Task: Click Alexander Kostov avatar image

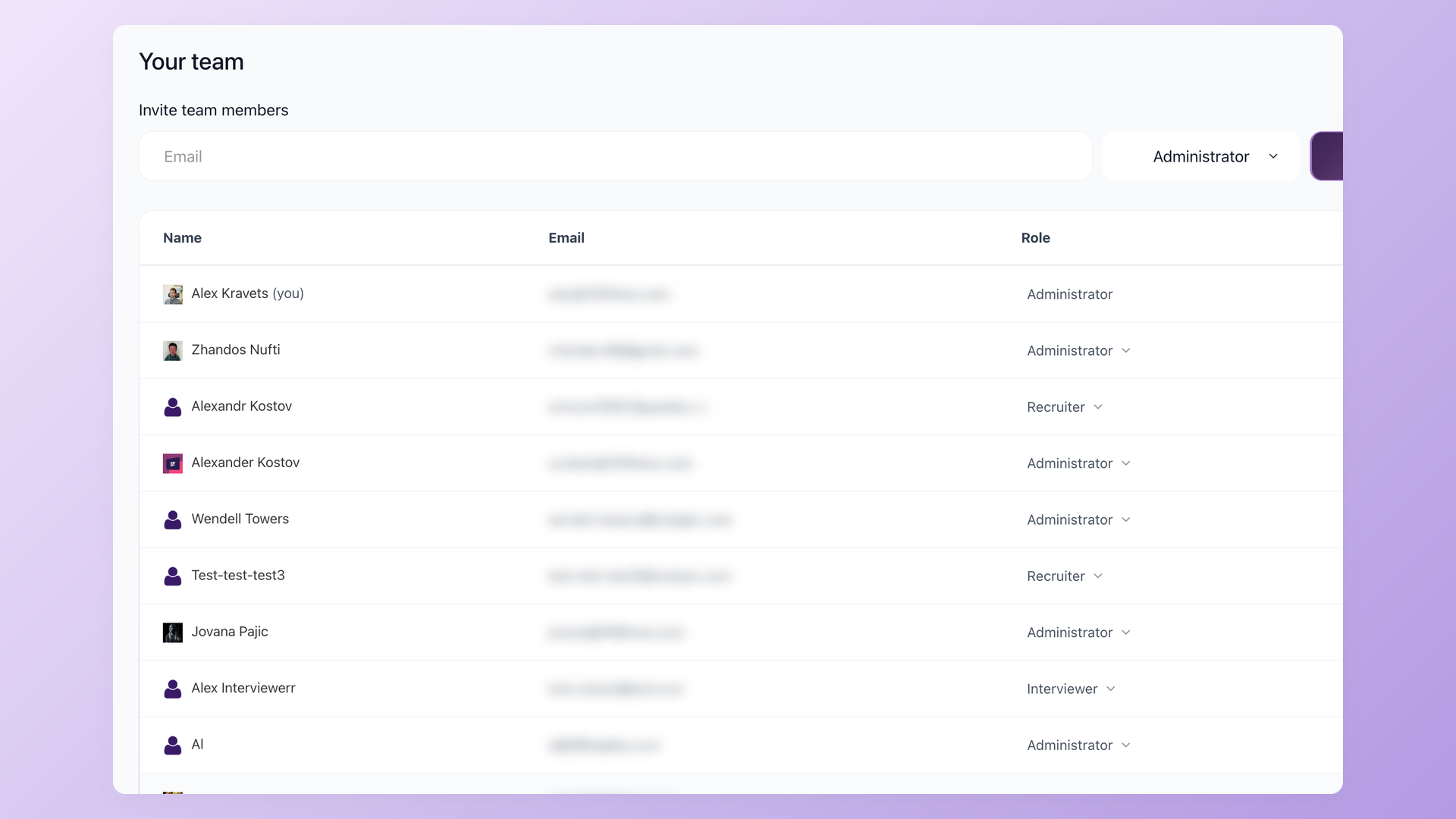Action: (173, 463)
